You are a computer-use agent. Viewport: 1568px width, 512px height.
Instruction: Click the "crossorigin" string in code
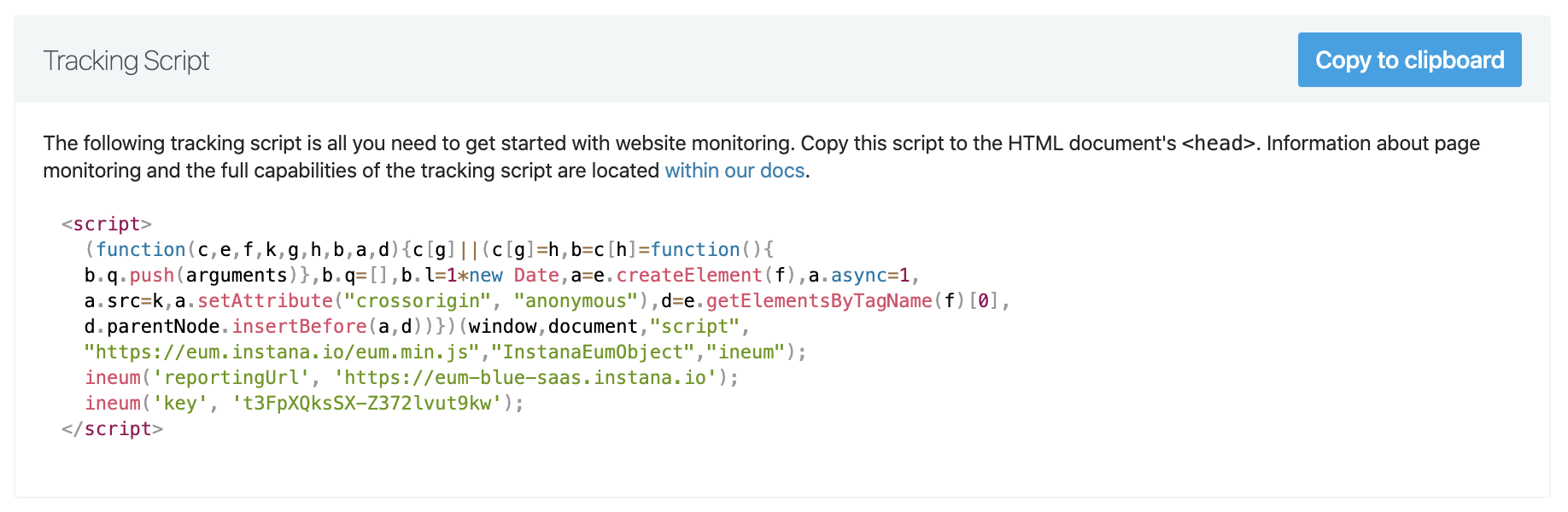(418, 300)
